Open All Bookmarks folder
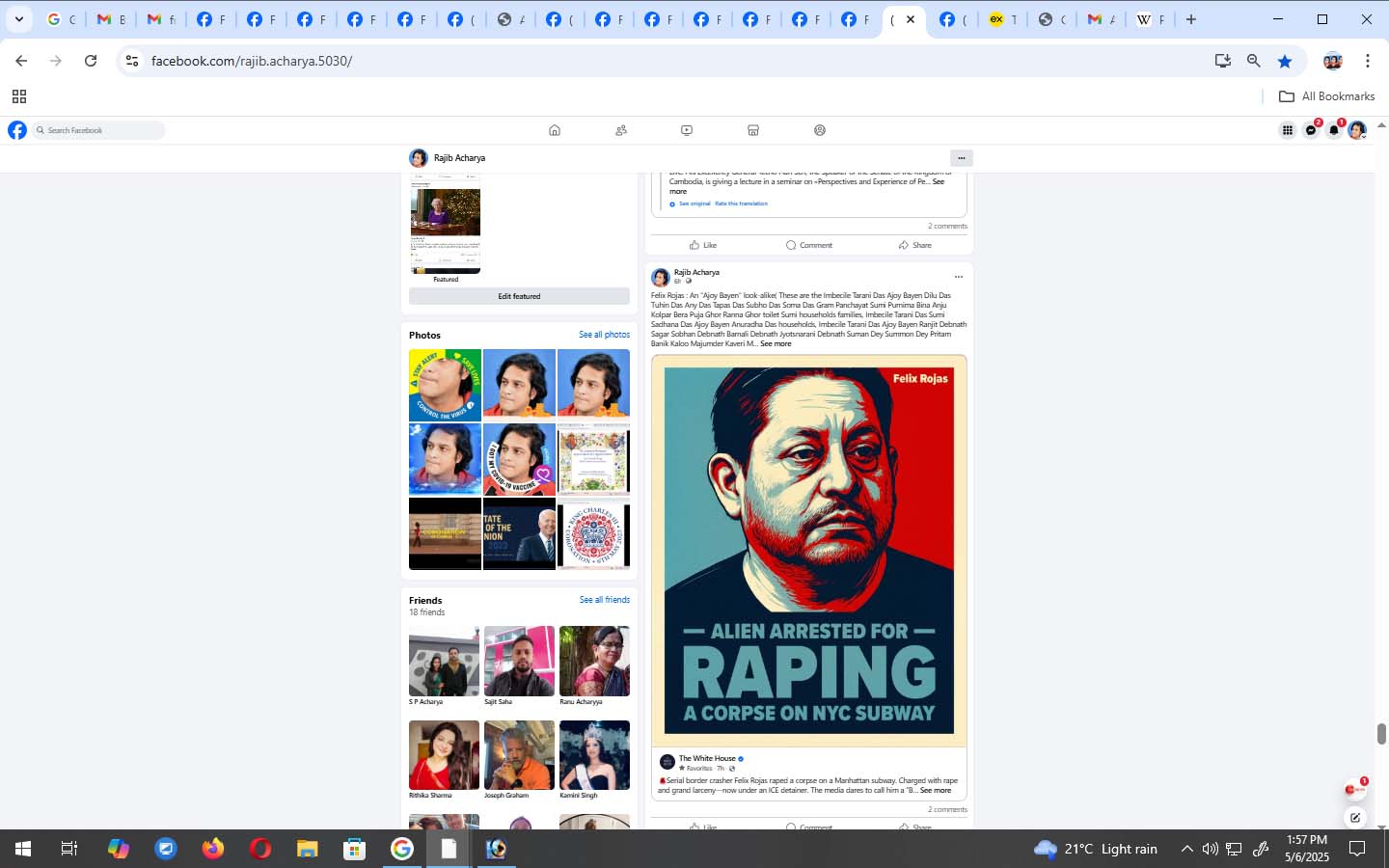The image size is (1389, 868). [1326, 96]
